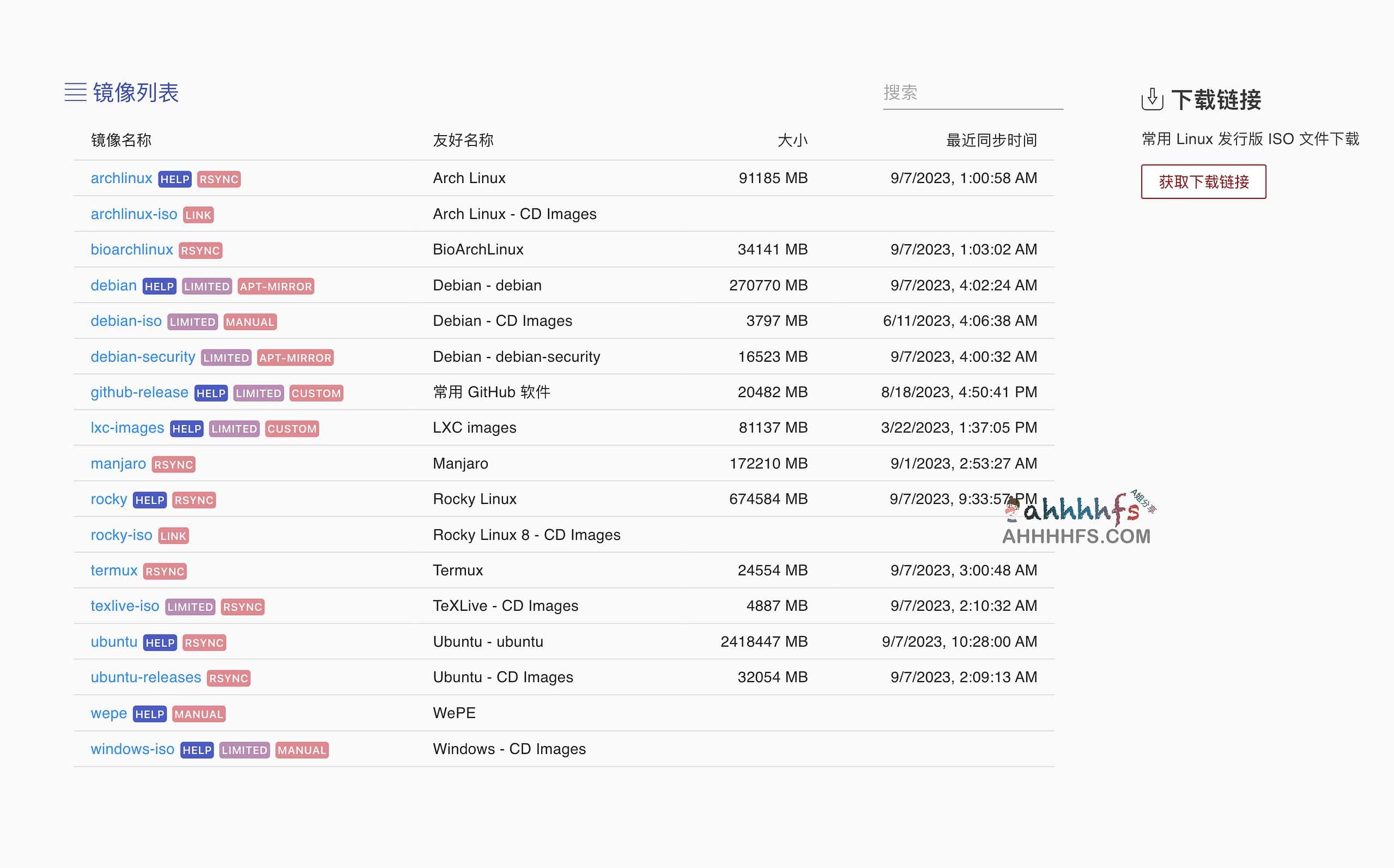
Task: Click the 搜索 search input field
Action: click(974, 93)
